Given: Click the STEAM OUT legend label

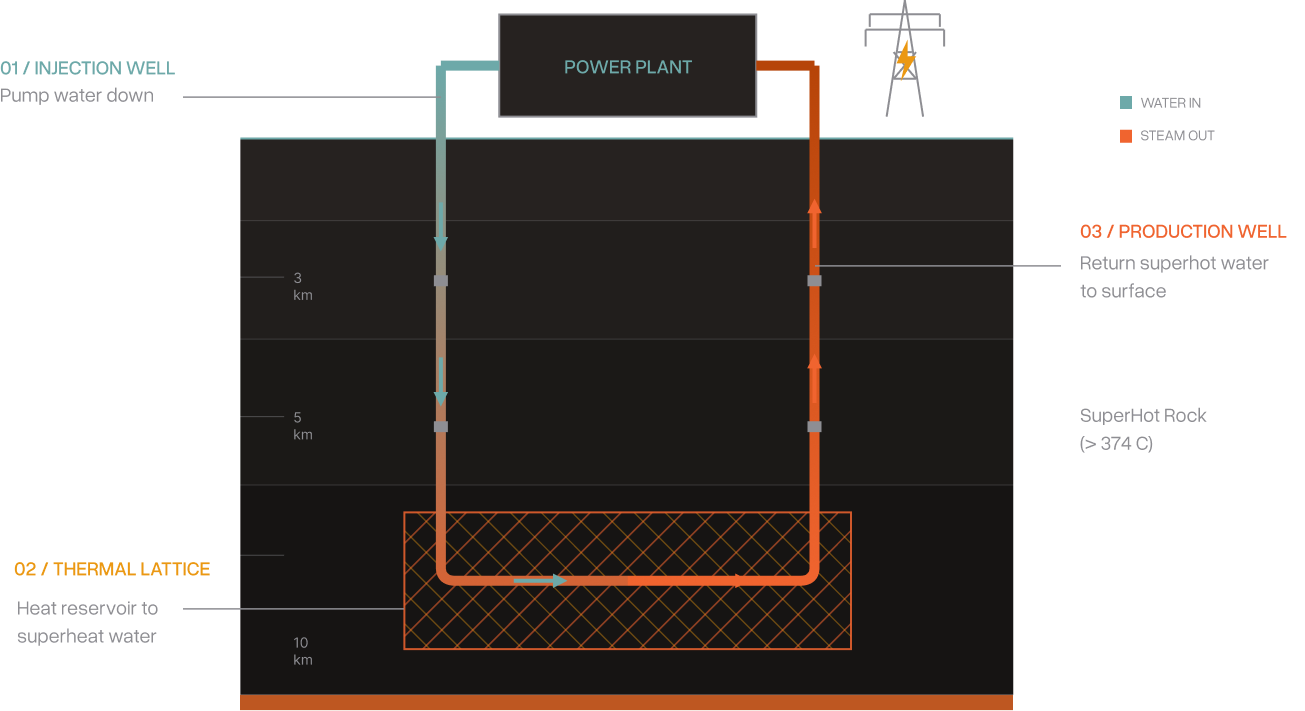Looking at the screenshot, I should pos(1177,136).
